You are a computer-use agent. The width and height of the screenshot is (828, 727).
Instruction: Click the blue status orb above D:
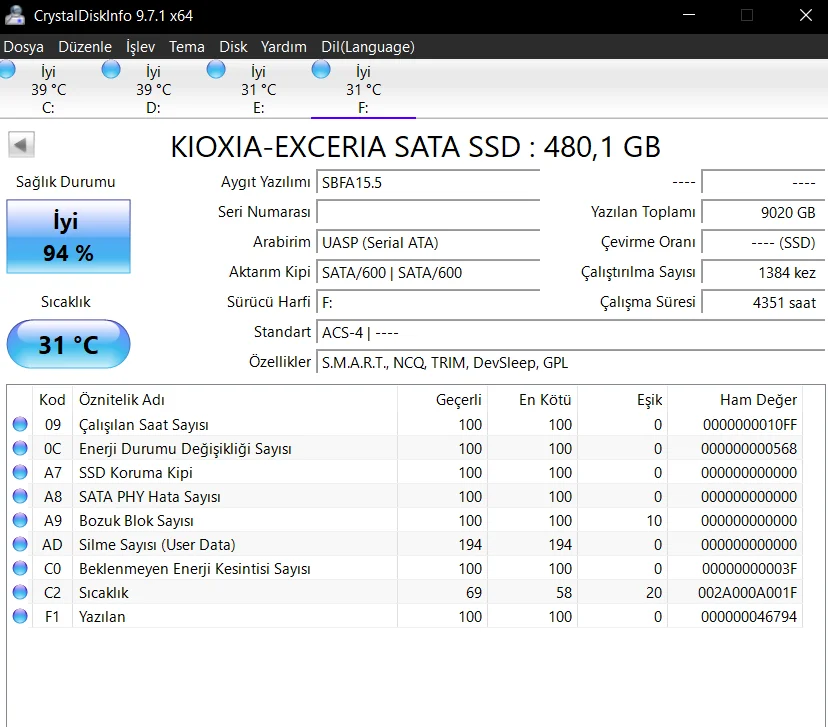pos(111,69)
